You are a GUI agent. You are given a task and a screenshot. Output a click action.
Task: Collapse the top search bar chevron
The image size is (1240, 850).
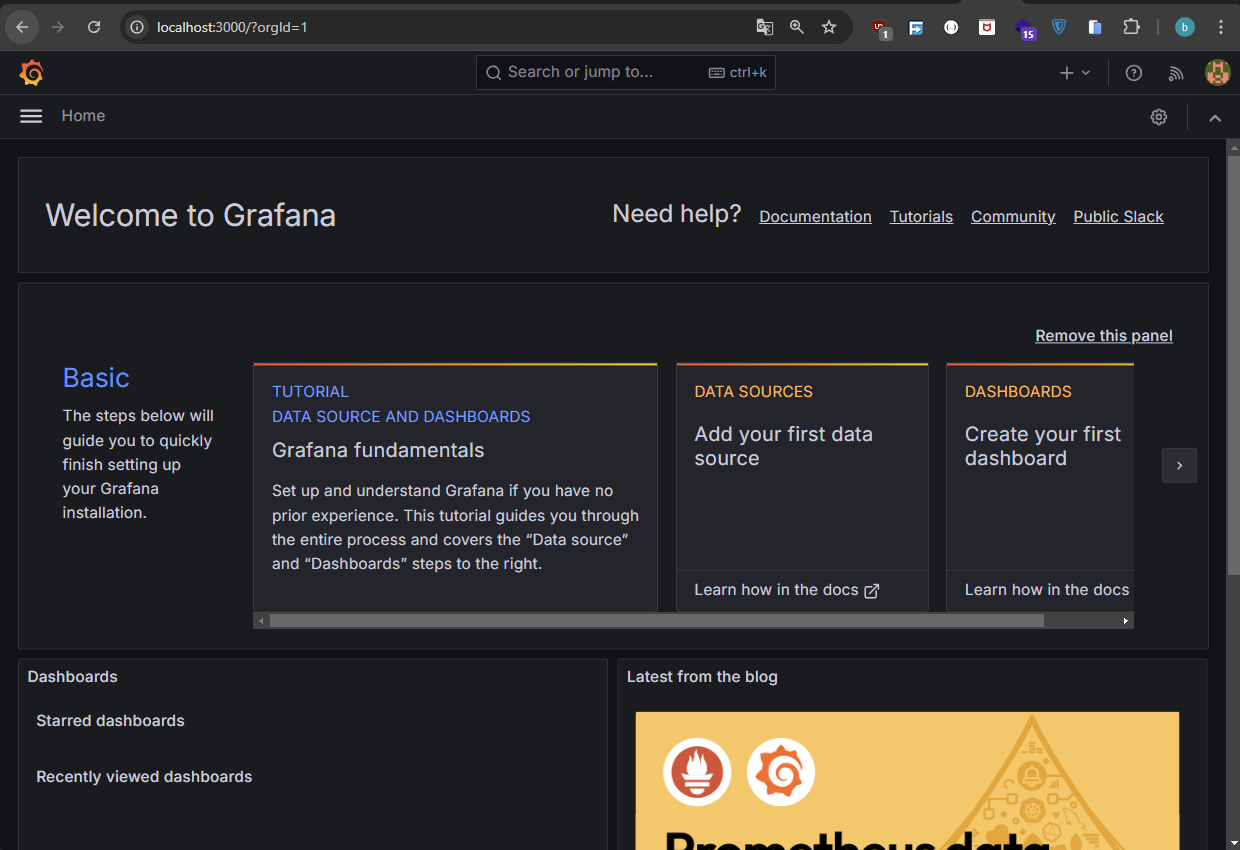1215,118
